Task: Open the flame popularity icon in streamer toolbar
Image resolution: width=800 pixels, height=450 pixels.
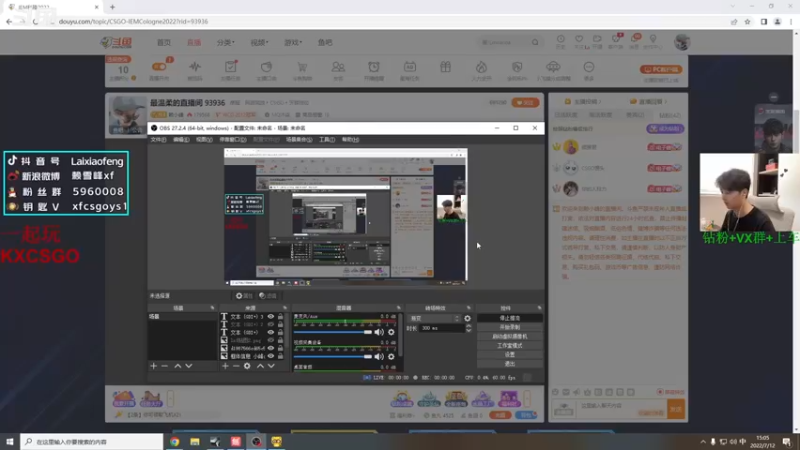Action: 481,67
